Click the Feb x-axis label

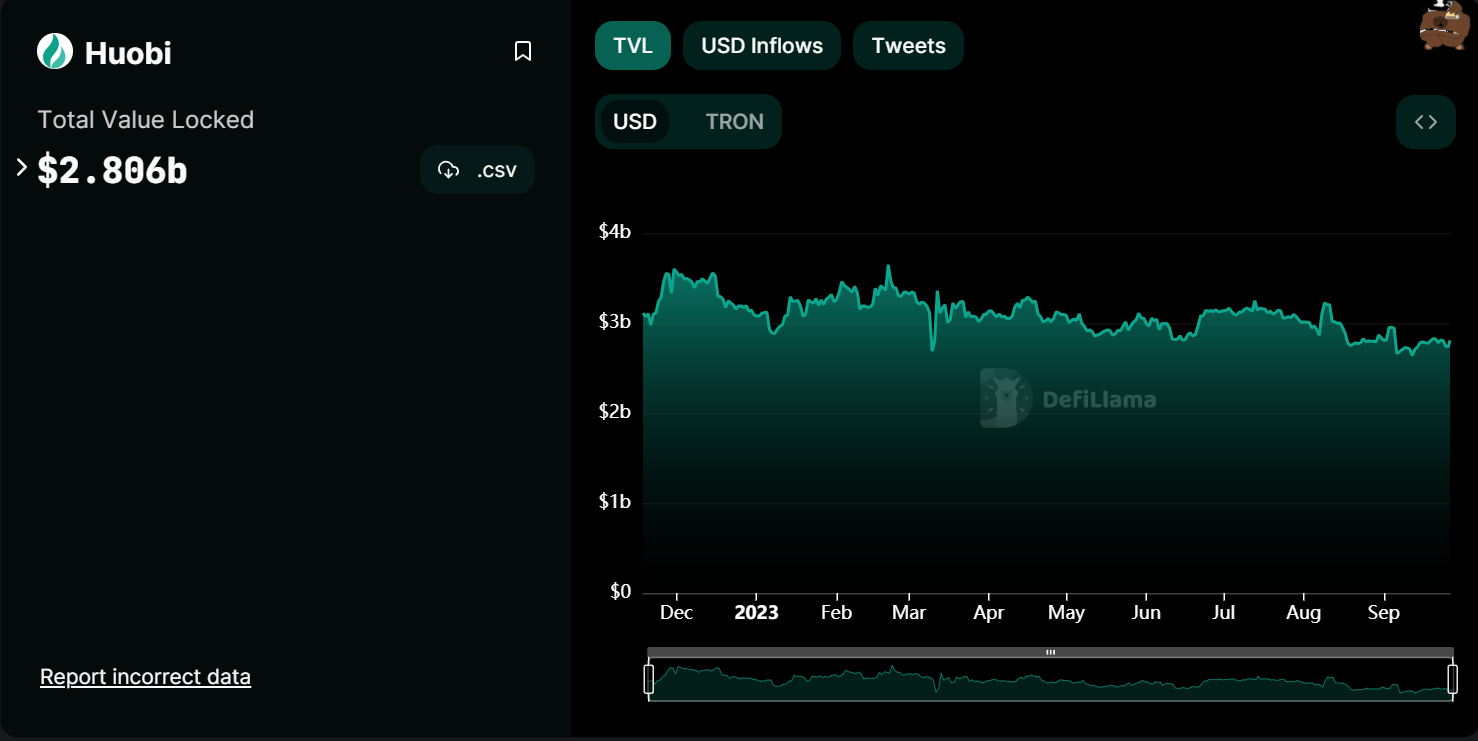click(x=836, y=613)
